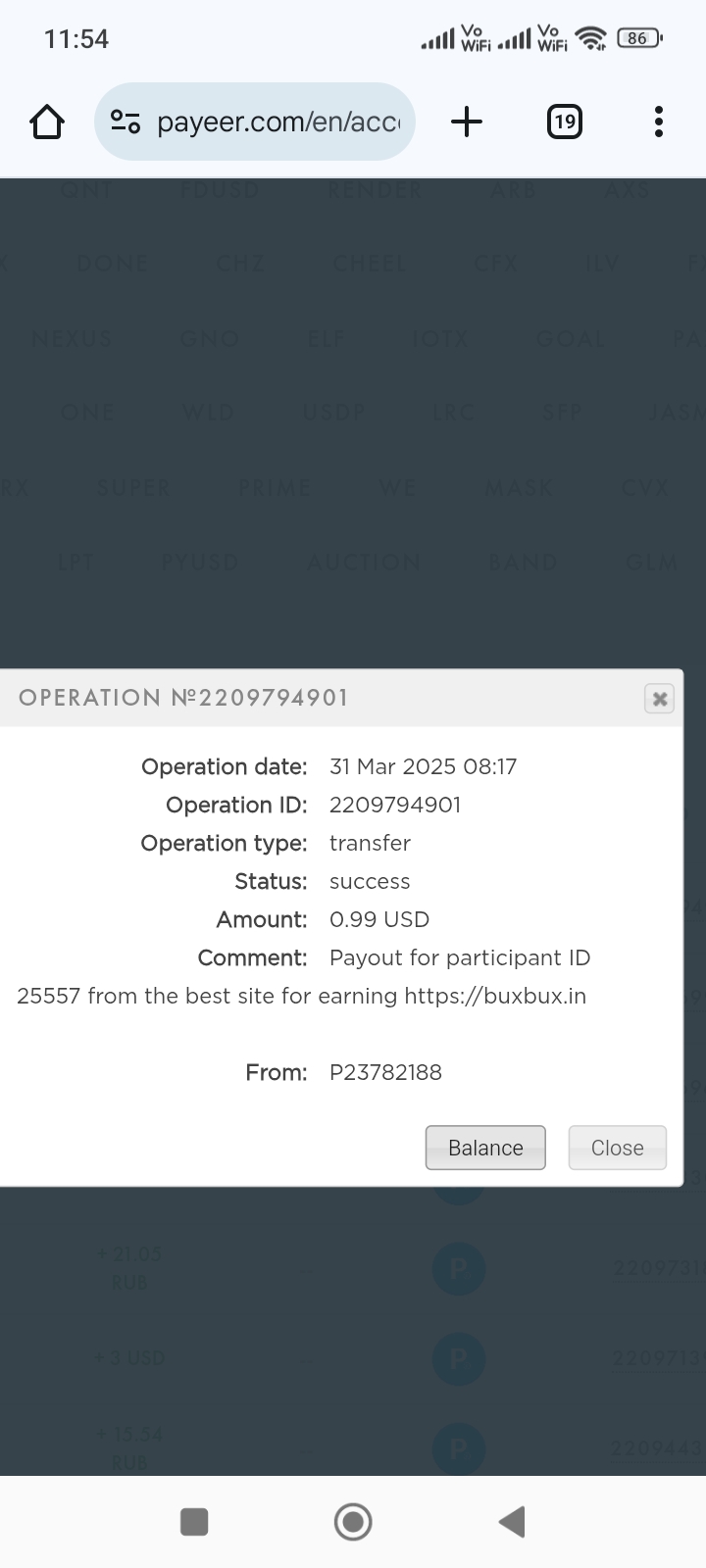Click the dialog title Operation №2209794901

pos(183,698)
